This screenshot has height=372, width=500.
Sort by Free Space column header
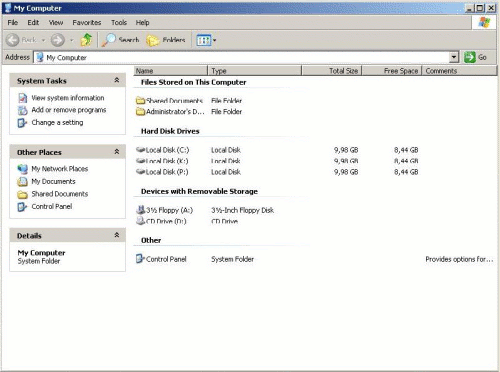[x=392, y=71]
